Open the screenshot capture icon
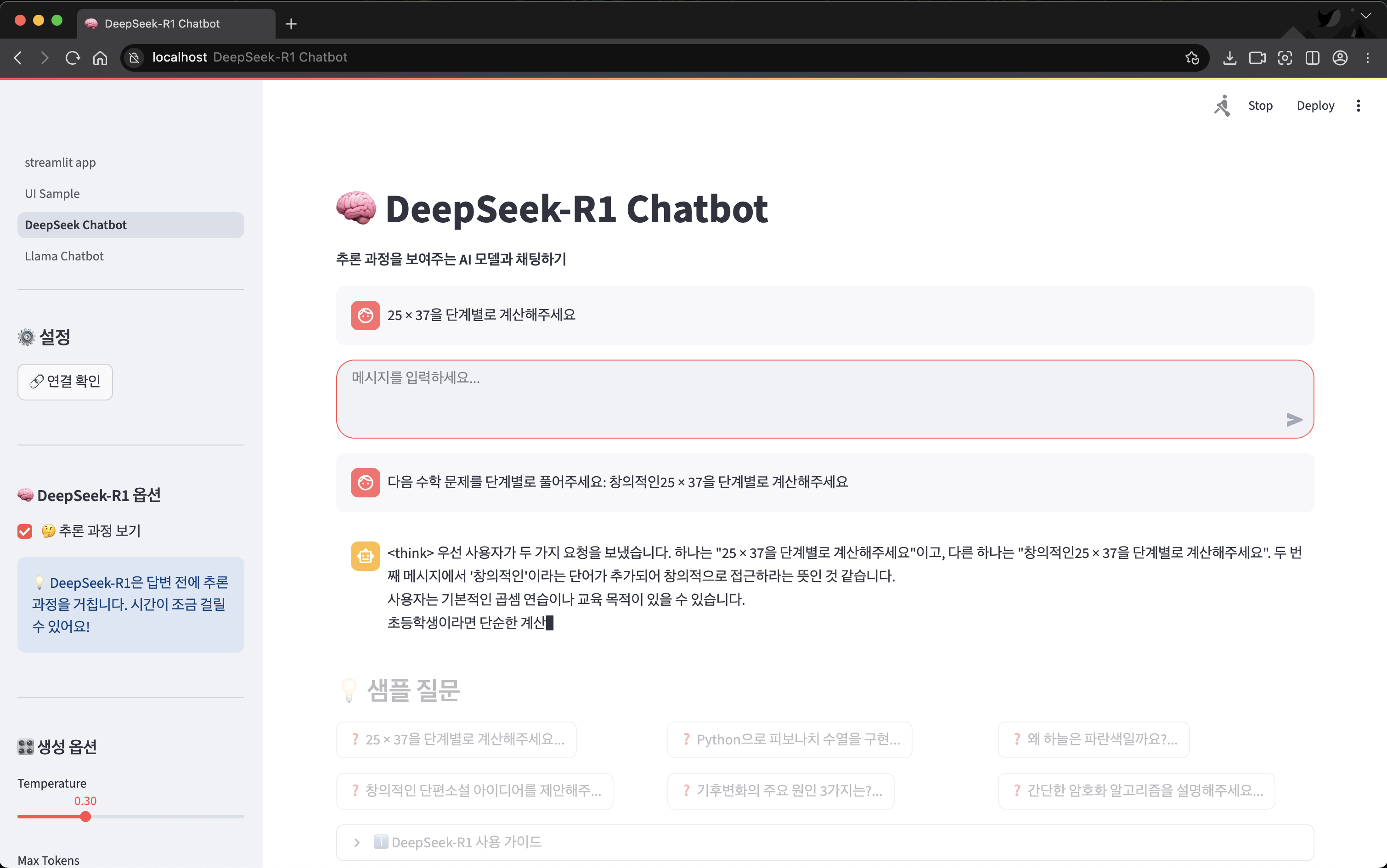 tap(1284, 57)
